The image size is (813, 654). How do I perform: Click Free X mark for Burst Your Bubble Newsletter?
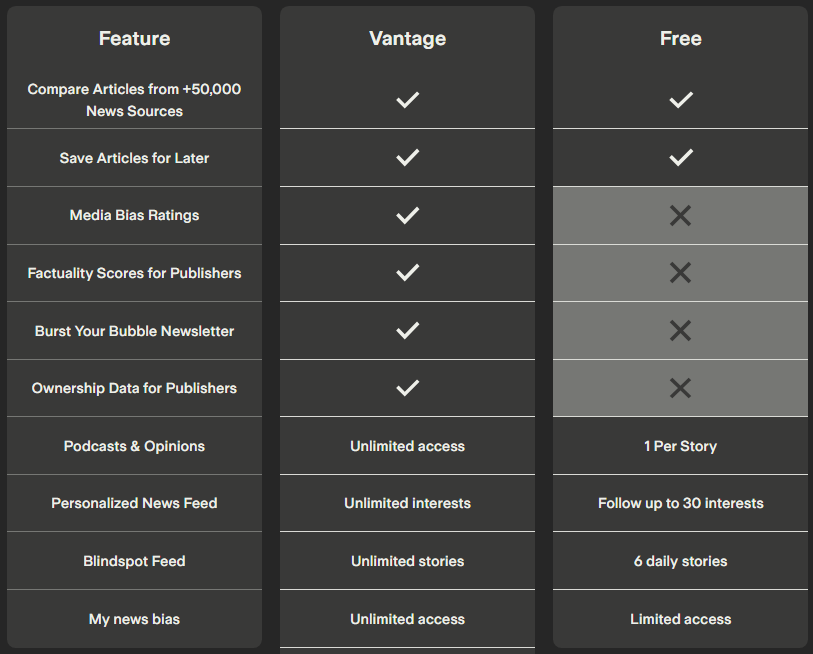click(680, 331)
